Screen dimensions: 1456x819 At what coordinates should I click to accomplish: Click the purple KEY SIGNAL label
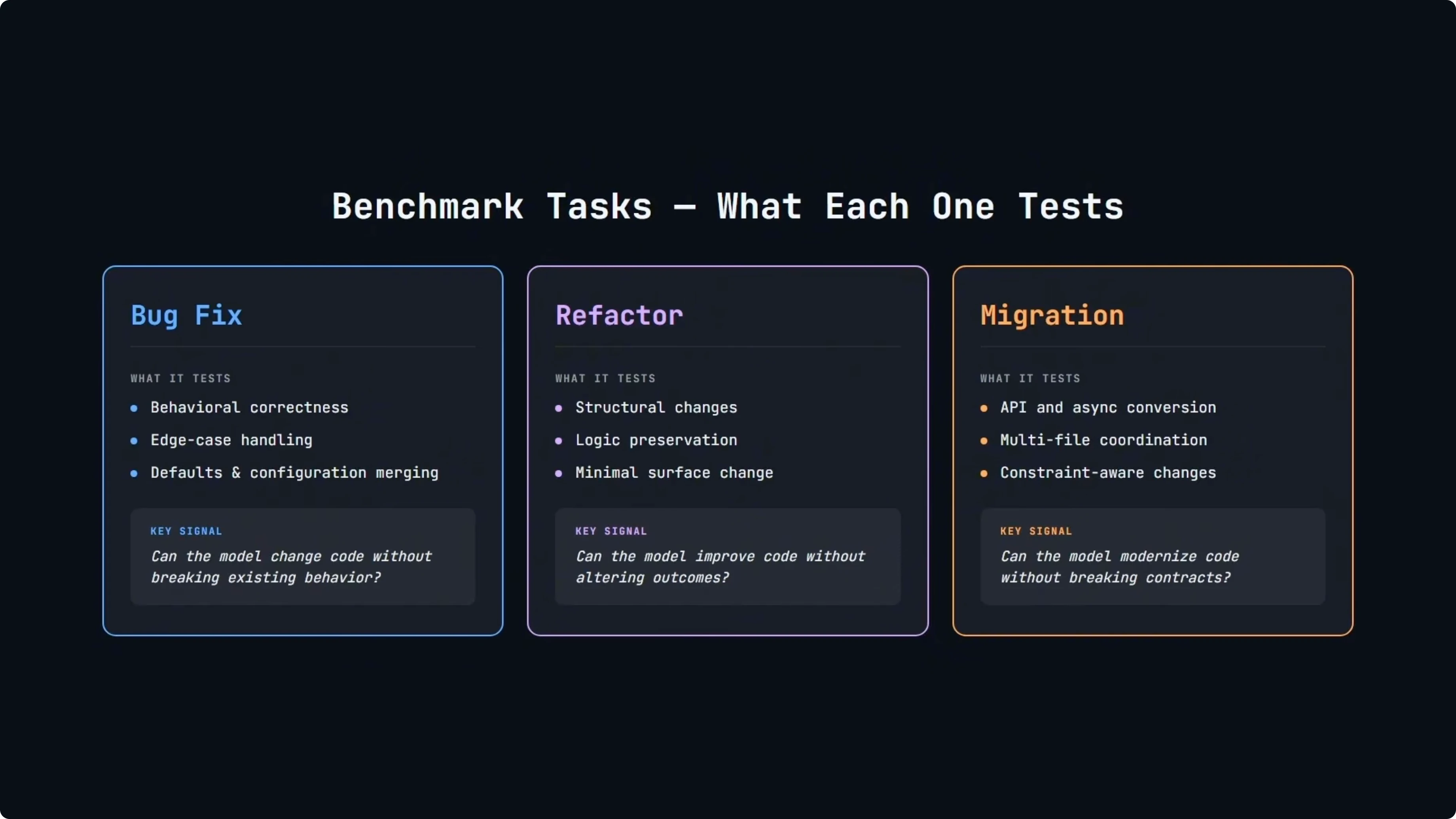tap(611, 531)
